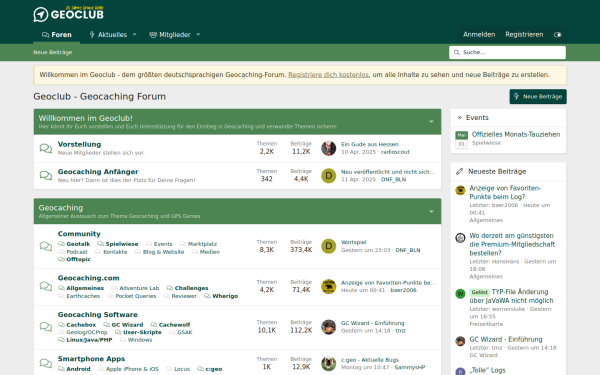This screenshot has width=600, height=375.
Task: Click the avatar beside the Premium-Mitgliedschaft post
Action: tap(460, 238)
